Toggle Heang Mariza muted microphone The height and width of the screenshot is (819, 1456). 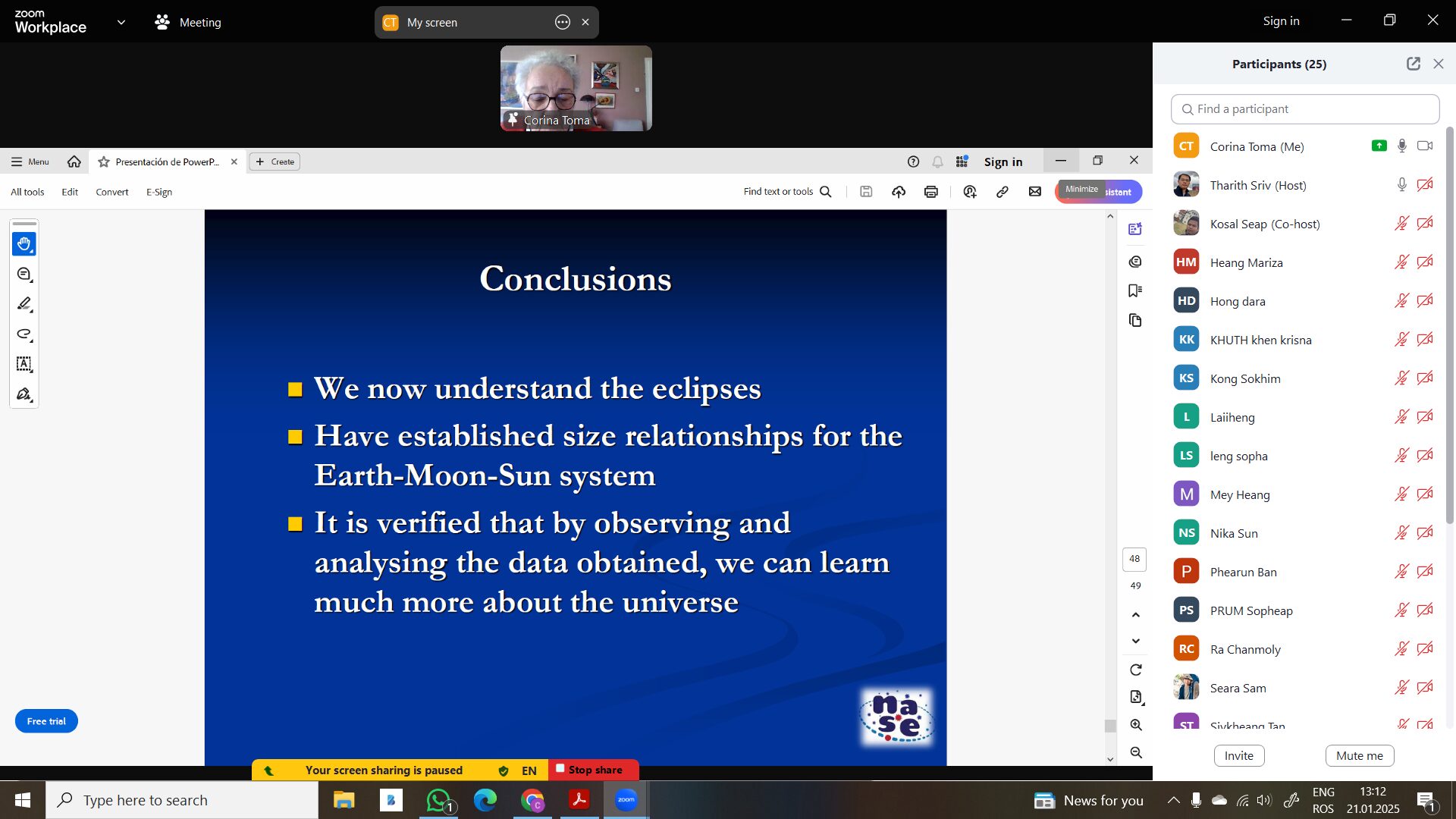tap(1402, 262)
